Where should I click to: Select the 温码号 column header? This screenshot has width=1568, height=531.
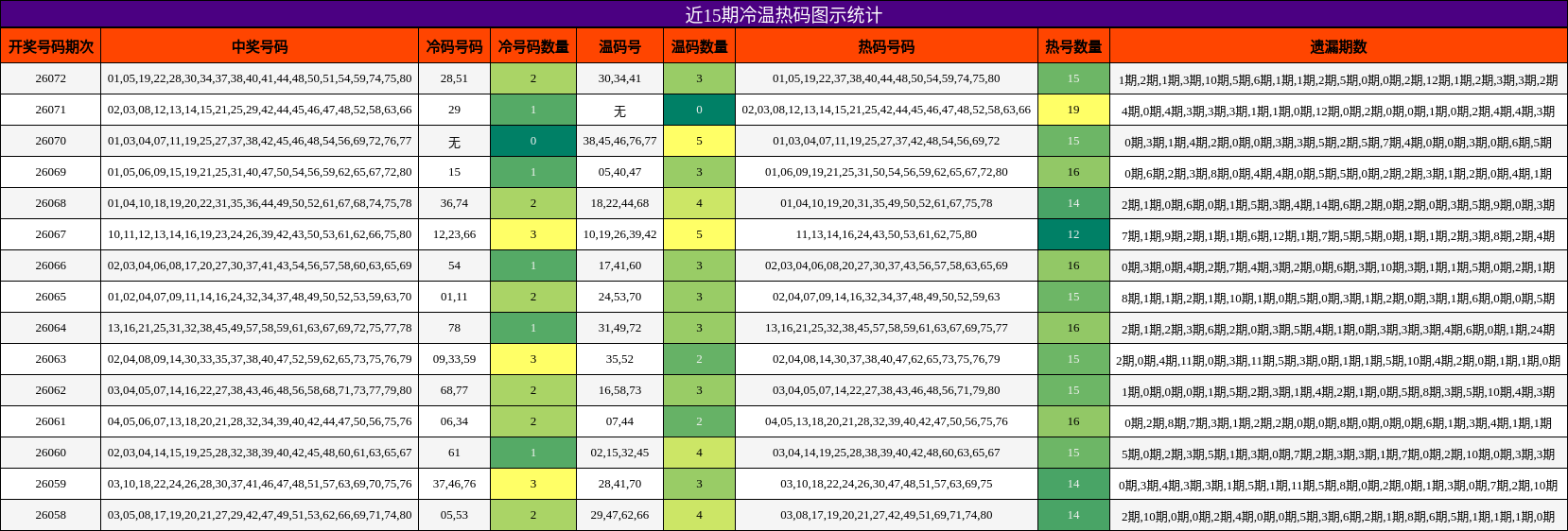[x=619, y=46]
